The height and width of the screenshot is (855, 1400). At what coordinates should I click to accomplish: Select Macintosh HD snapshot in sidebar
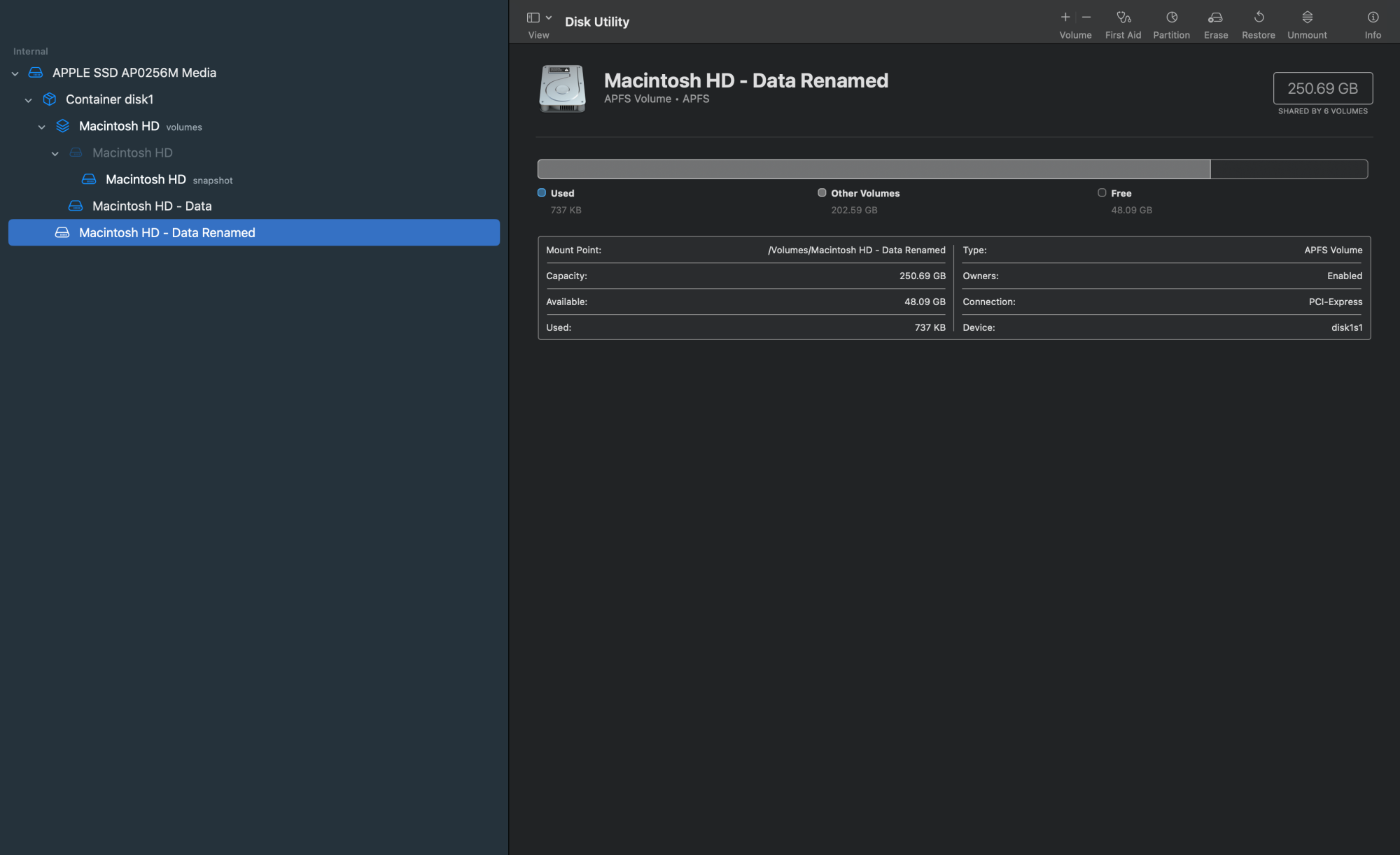coord(146,180)
